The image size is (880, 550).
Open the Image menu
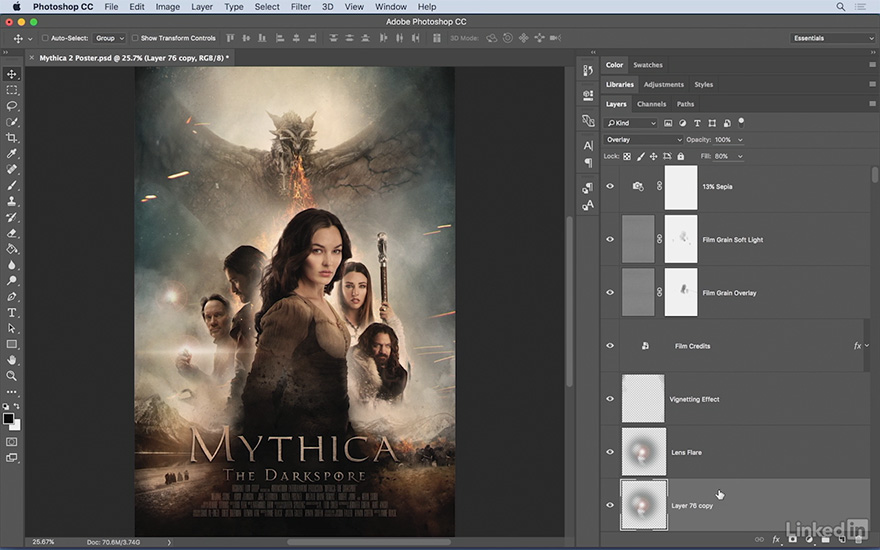coord(167,7)
